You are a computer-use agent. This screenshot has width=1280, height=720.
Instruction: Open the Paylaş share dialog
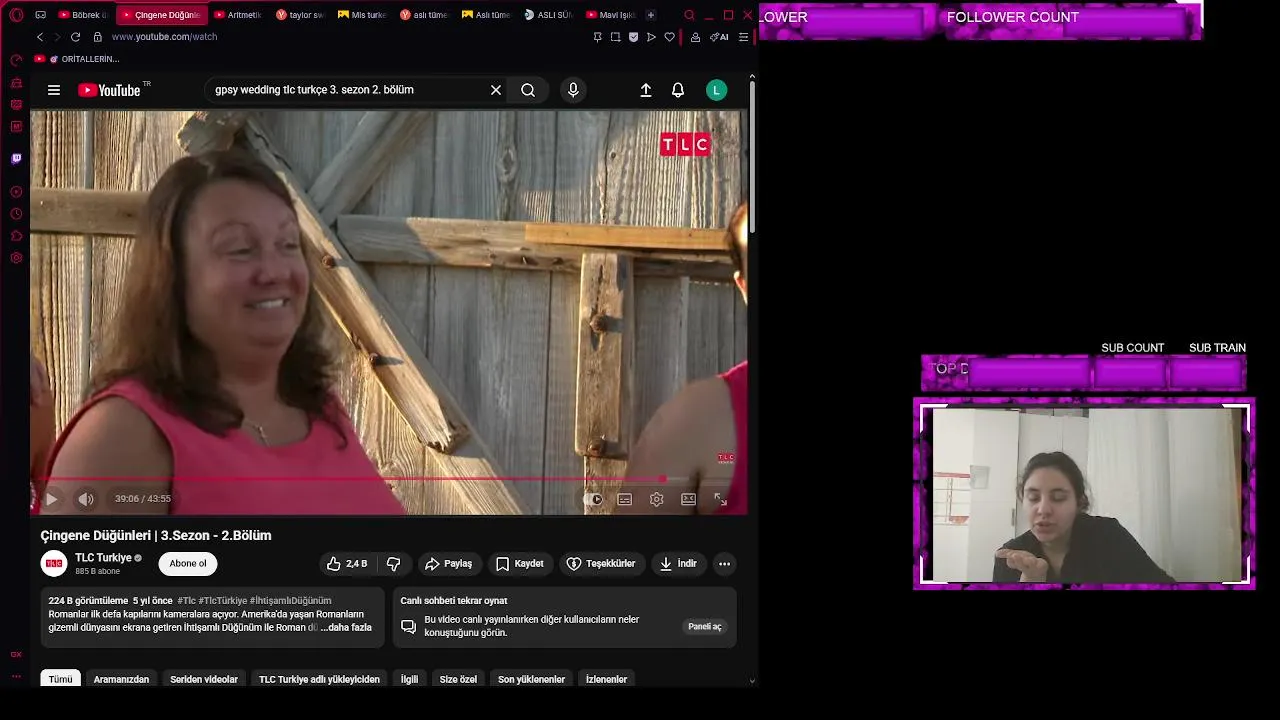click(449, 564)
